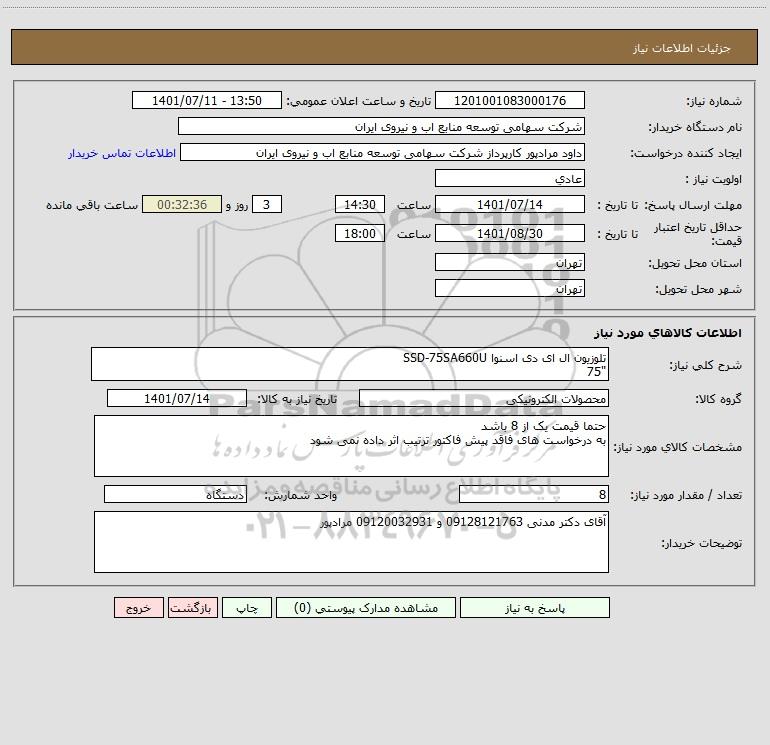770x745 pixels.
Task: Click the تاریخ نیاز به کالا label
Action: (x=298, y=399)
